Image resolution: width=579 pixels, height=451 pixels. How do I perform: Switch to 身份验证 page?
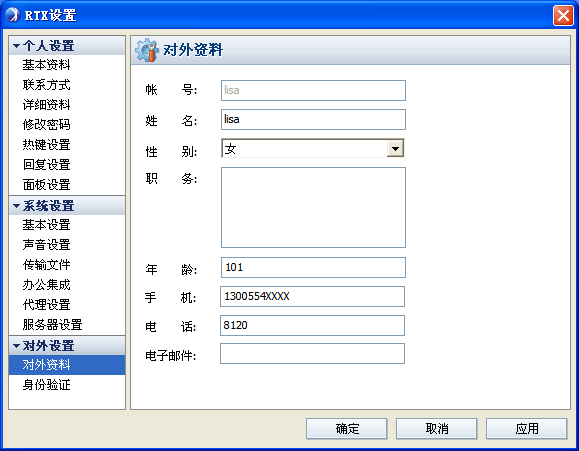46,385
